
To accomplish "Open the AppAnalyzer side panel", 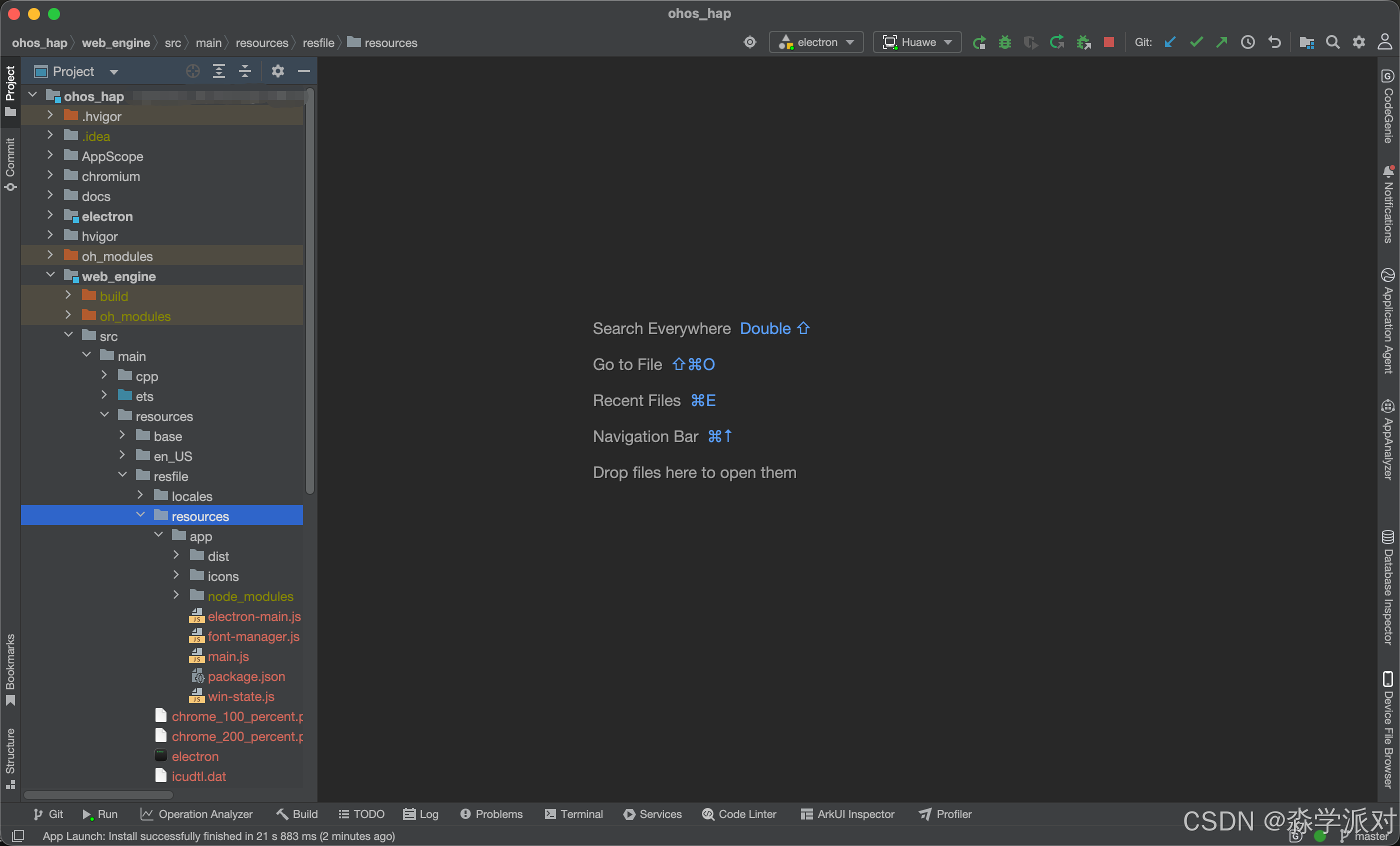I will coord(1388,440).
